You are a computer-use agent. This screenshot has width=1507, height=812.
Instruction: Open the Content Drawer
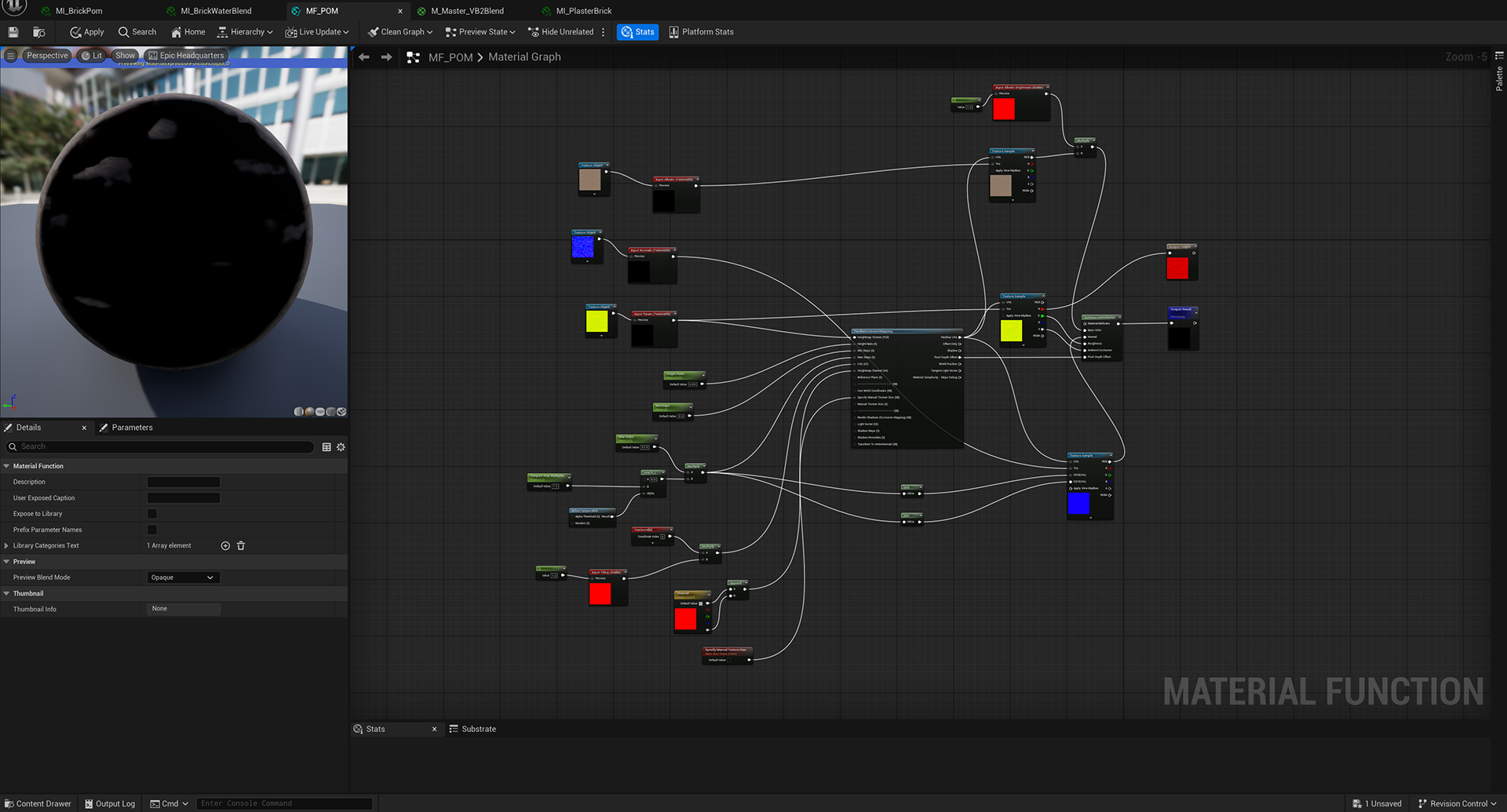(x=38, y=803)
